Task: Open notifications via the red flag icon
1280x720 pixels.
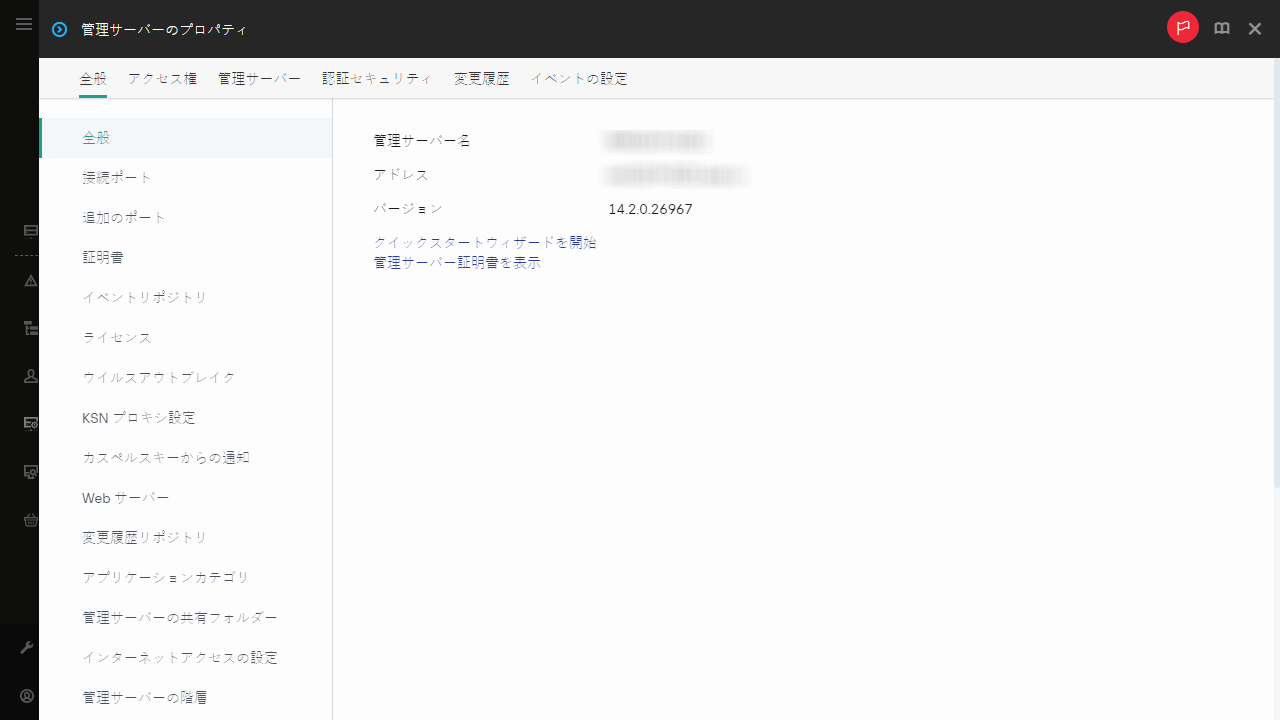Action: pyautogui.click(x=1183, y=28)
